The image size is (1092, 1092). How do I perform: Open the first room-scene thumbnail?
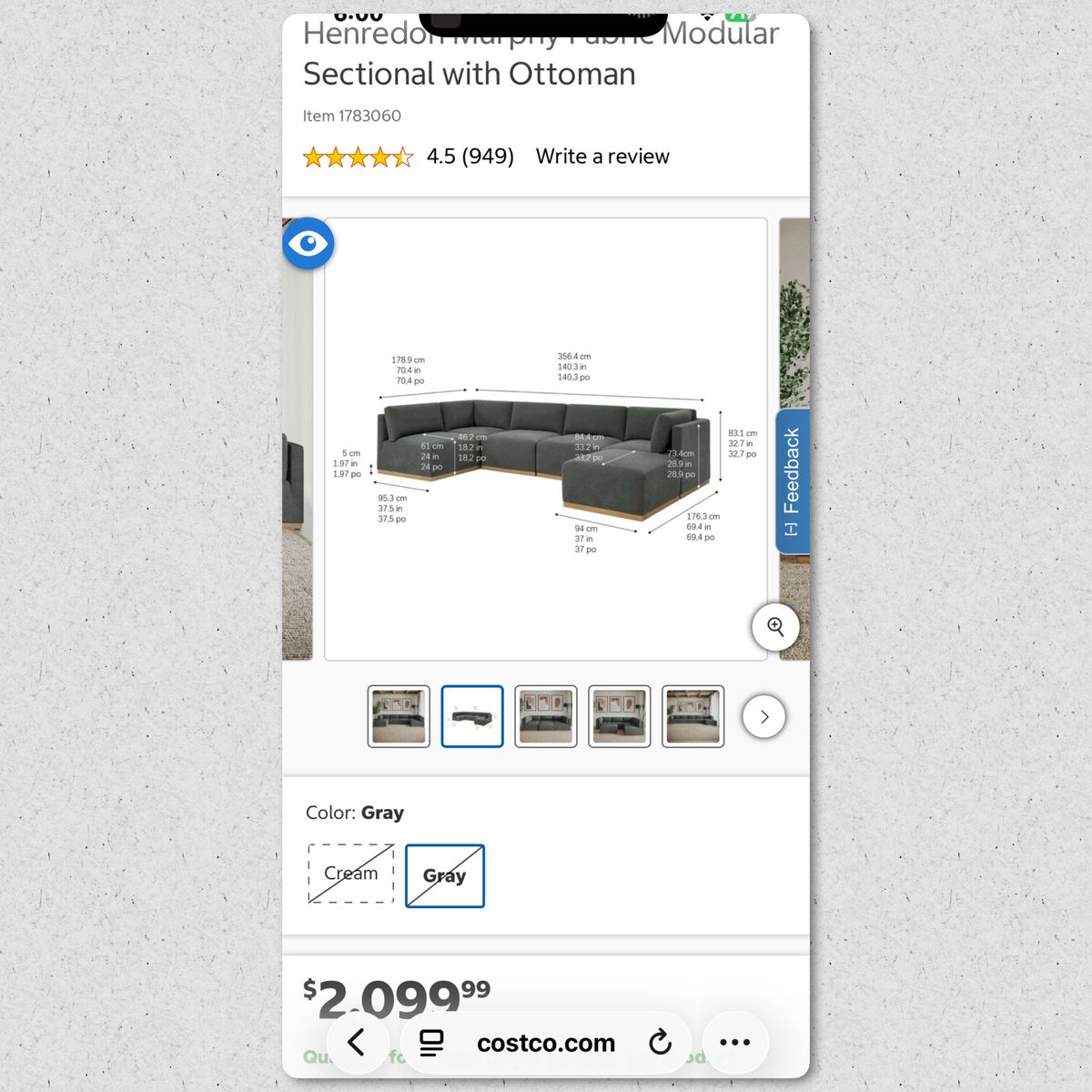pos(399,716)
